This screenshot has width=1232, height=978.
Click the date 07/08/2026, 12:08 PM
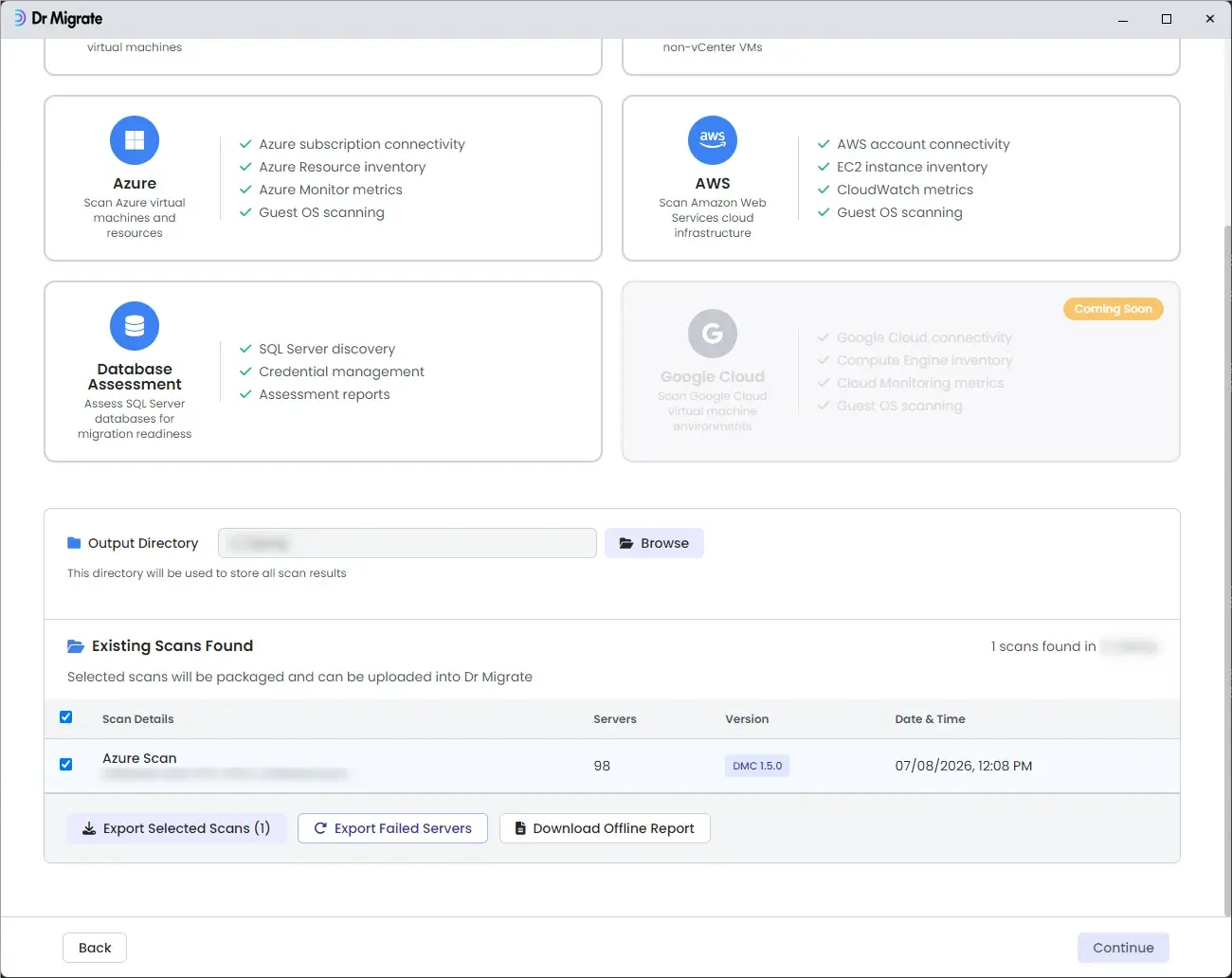[964, 766]
